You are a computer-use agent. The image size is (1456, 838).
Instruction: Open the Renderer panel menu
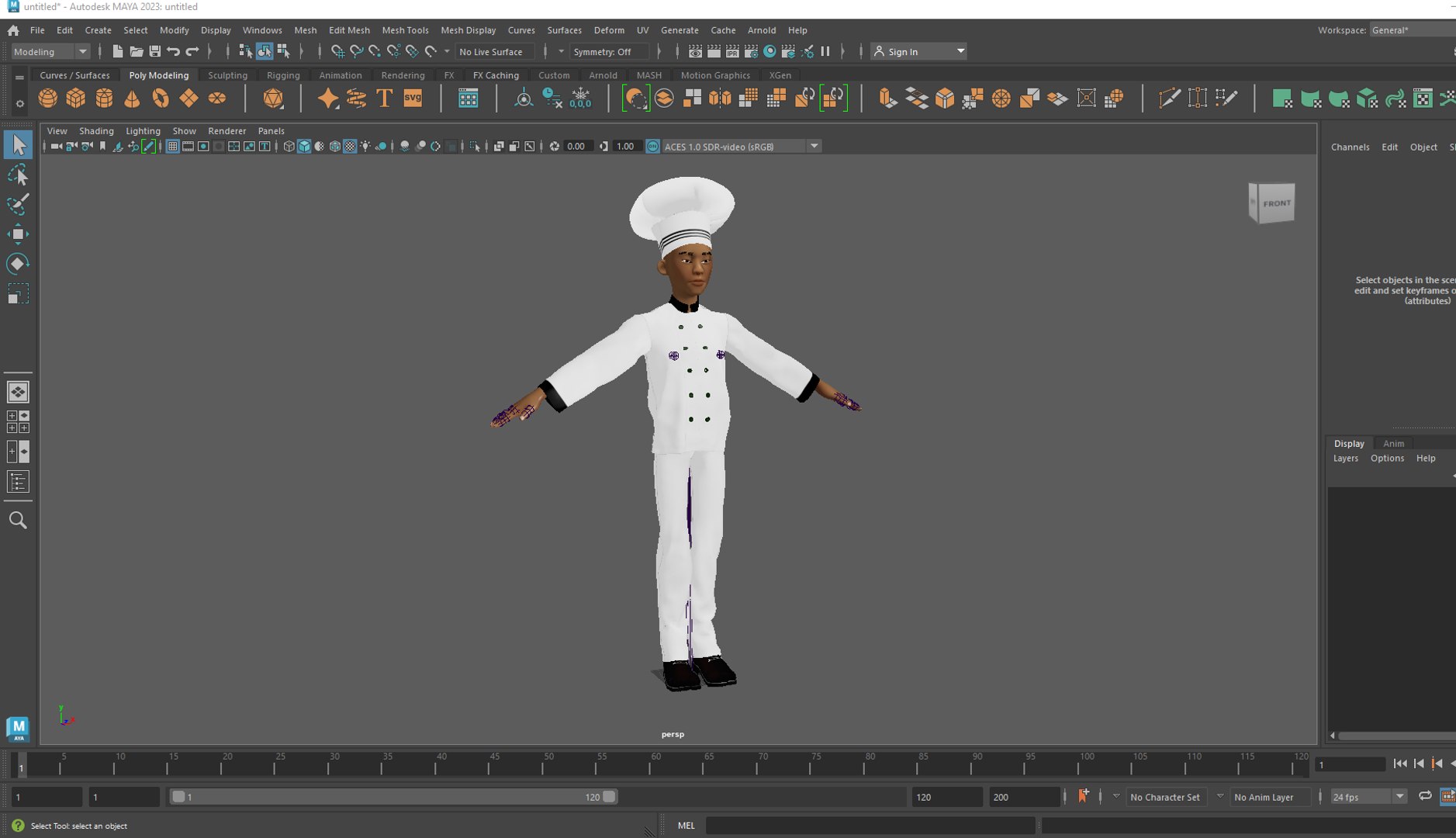pyautogui.click(x=227, y=131)
